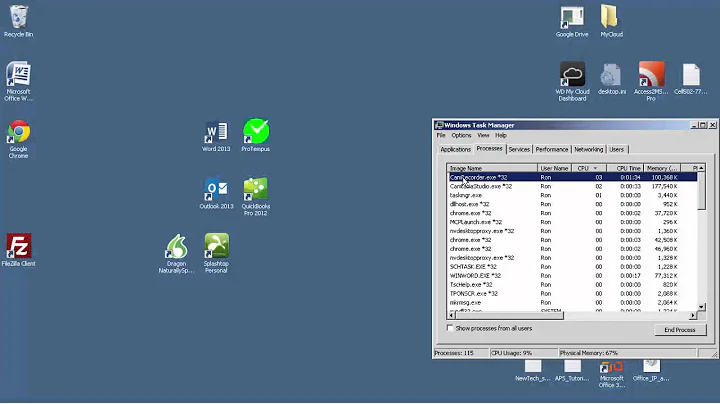Select the dllhost.exe *32 process row
The width and height of the screenshot is (720, 404).
pyautogui.click(x=572, y=204)
